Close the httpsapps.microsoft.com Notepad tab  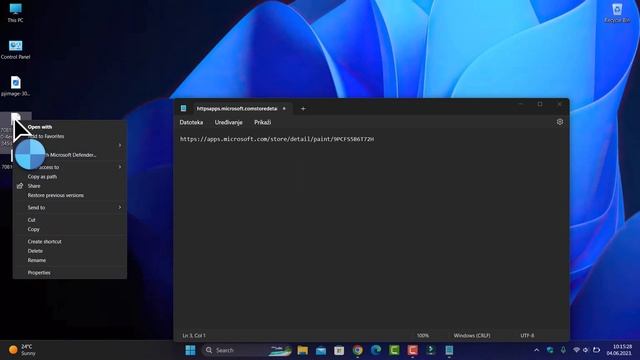pos(284,109)
